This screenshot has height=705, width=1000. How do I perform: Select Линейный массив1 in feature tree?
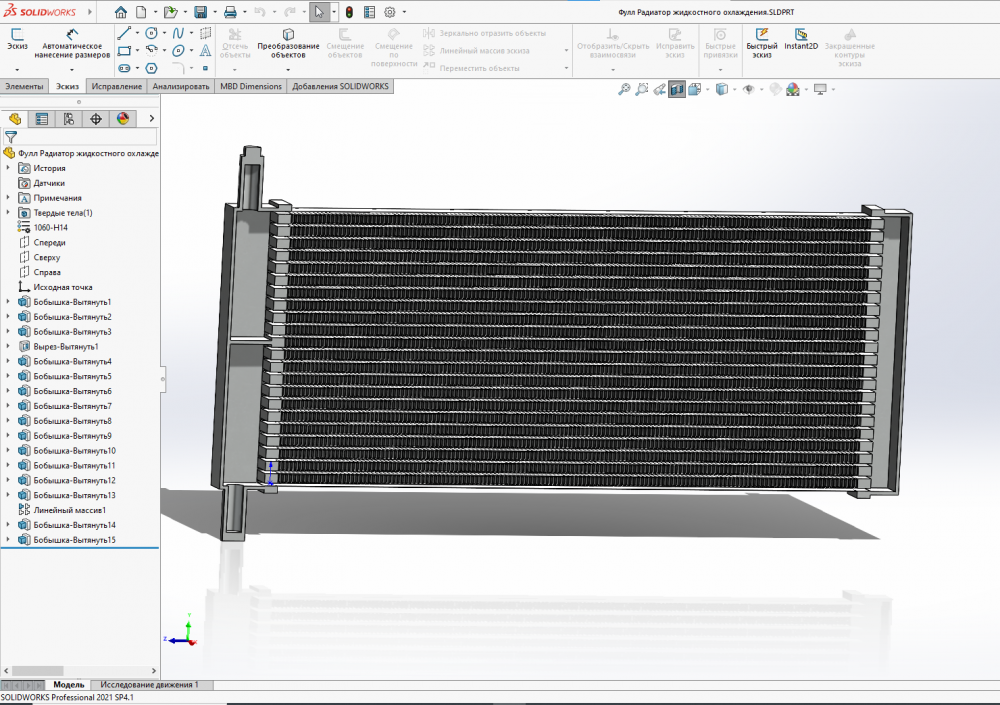(69, 510)
